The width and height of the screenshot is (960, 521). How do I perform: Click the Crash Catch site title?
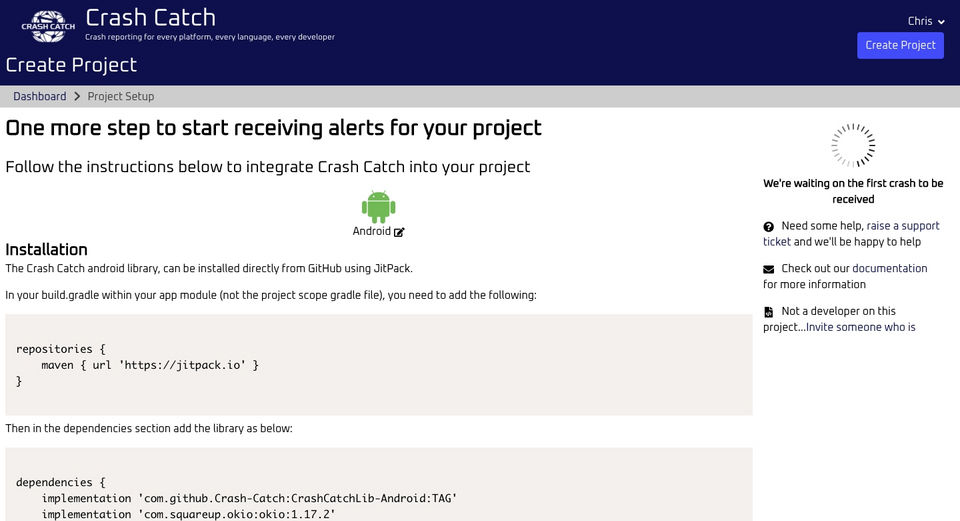point(150,18)
